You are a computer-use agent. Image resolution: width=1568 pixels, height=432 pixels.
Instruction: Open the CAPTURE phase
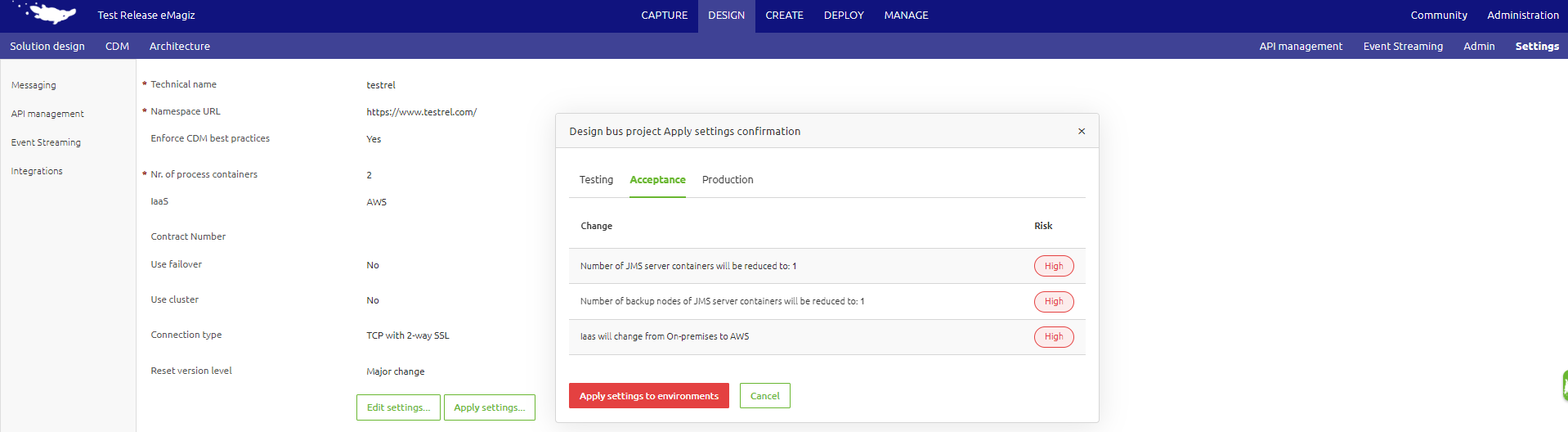(x=664, y=16)
